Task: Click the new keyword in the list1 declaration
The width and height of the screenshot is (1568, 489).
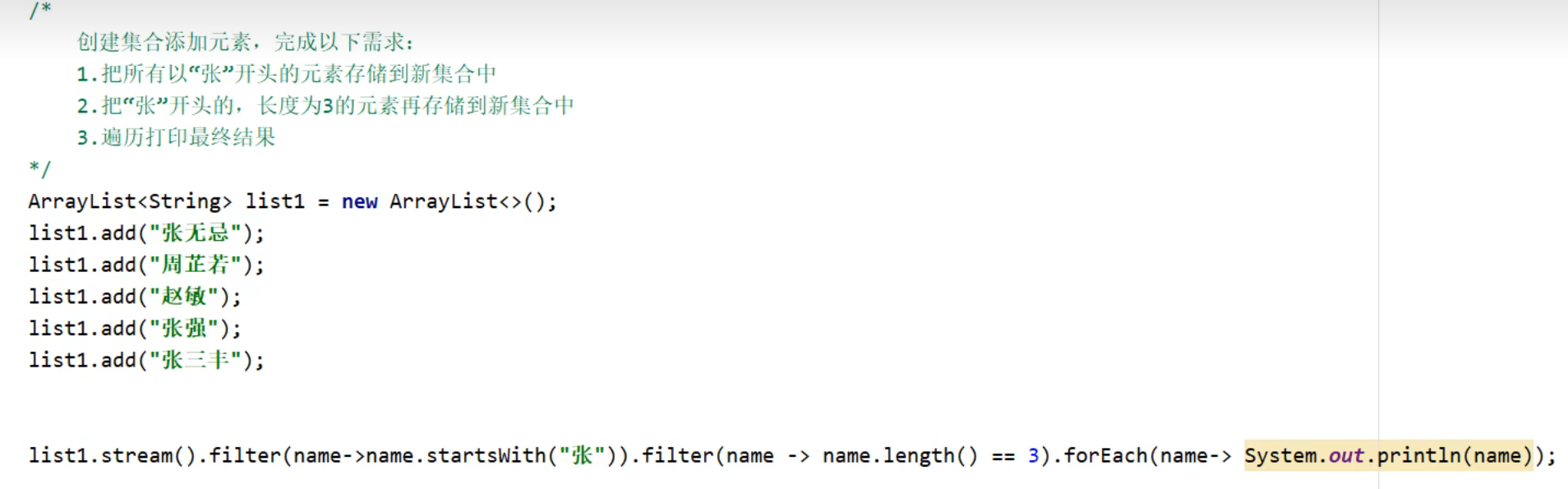Action: tap(359, 202)
